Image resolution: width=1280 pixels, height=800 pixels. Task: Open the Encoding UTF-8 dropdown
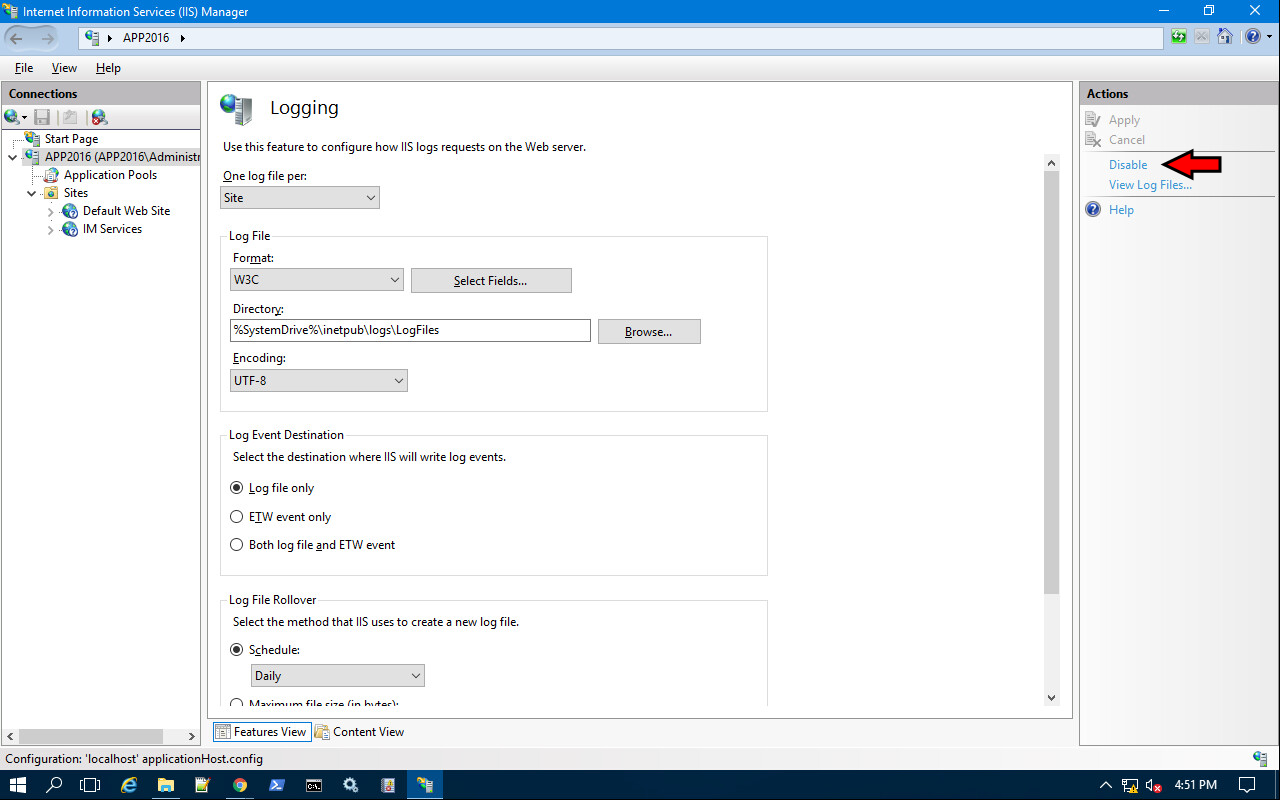tap(318, 380)
